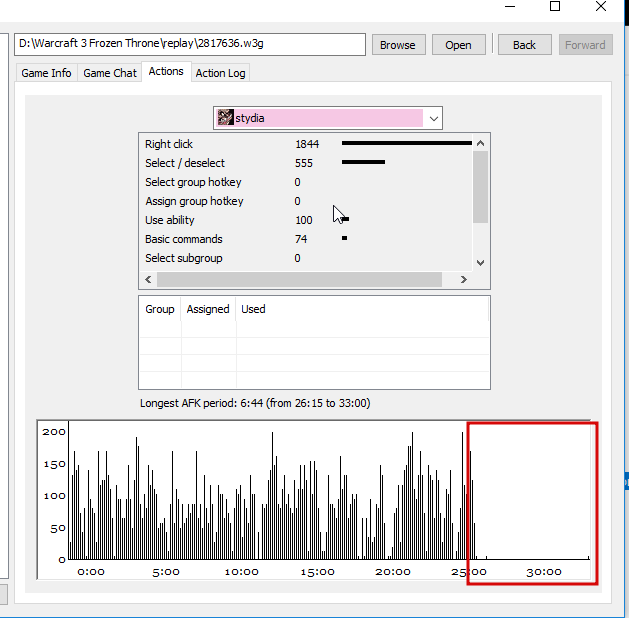This screenshot has height=618, width=629.
Task: Select the Use ability row
Action: coord(306,220)
